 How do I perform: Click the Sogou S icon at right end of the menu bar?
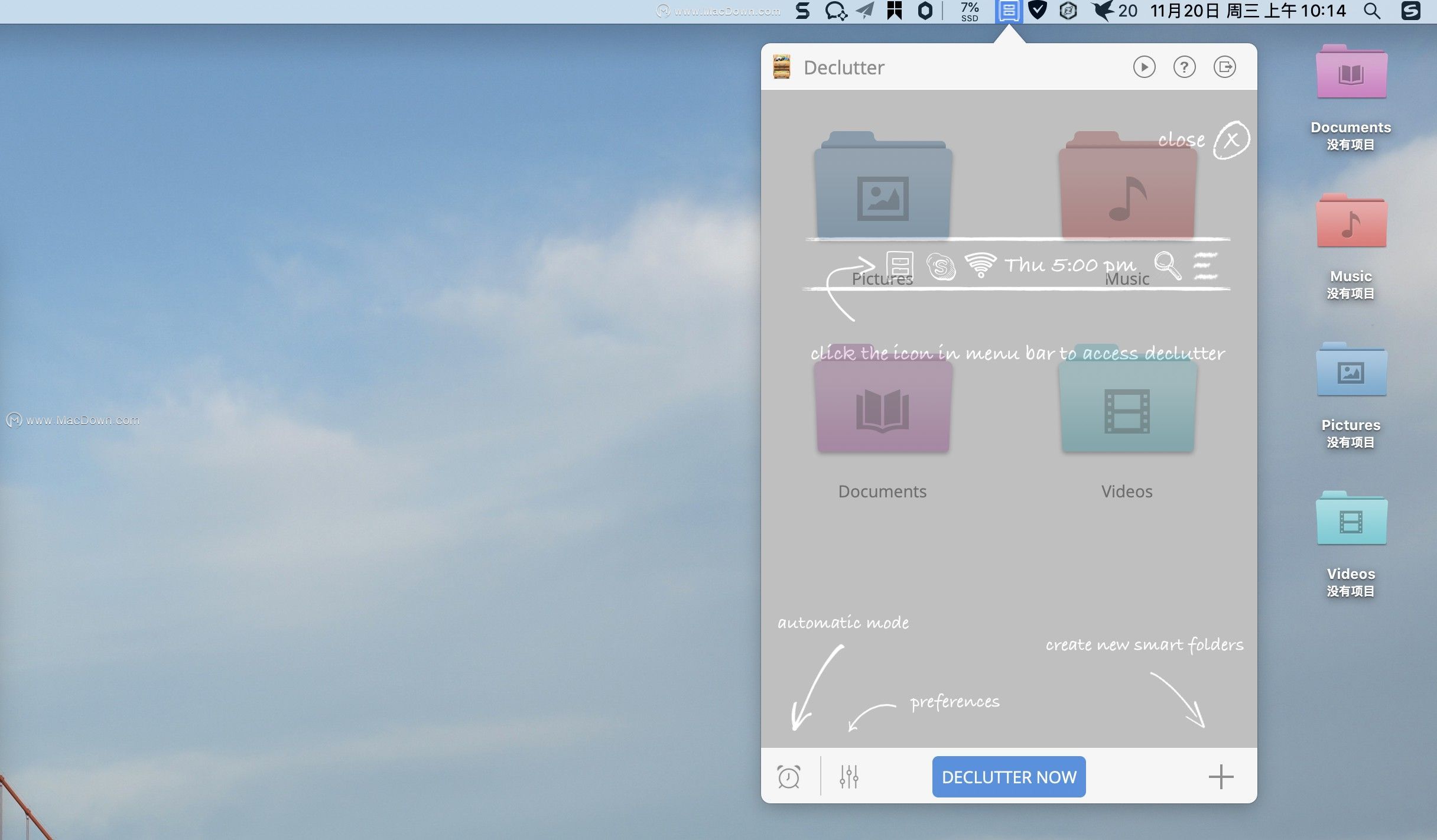1411,11
